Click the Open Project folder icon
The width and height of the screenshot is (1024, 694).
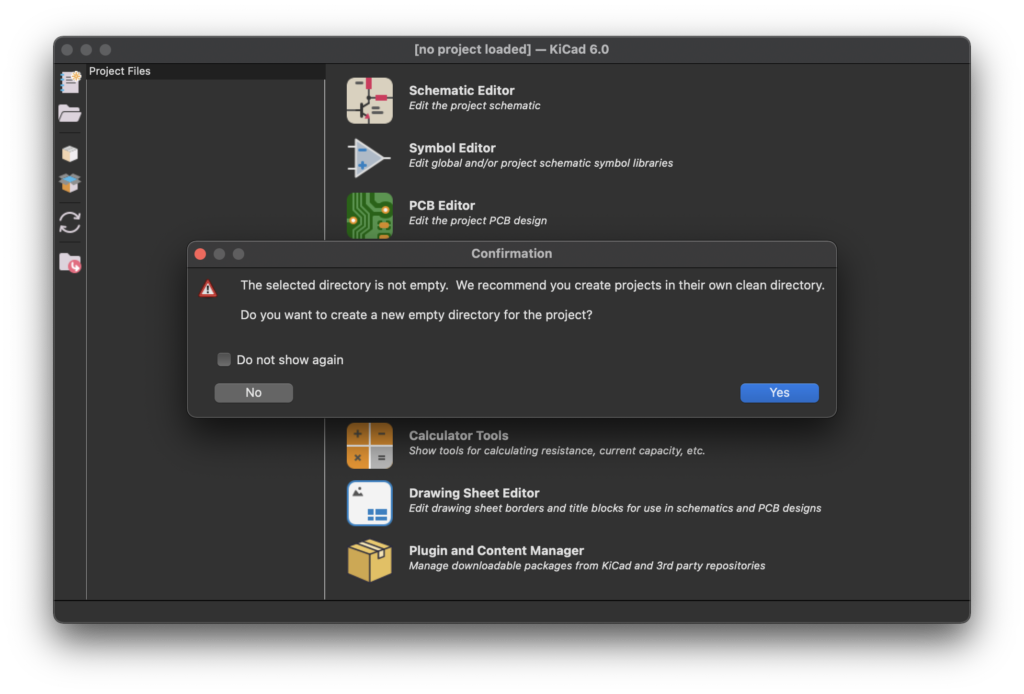coord(70,114)
